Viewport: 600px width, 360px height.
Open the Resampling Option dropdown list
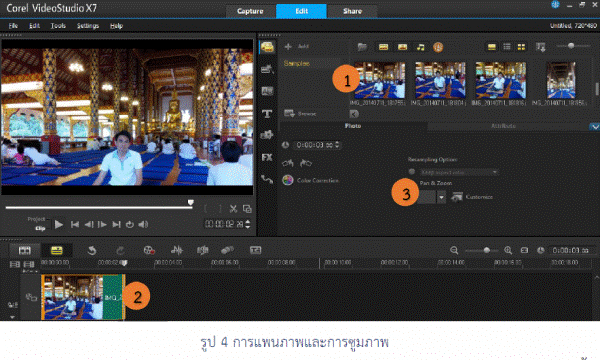click(495, 172)
